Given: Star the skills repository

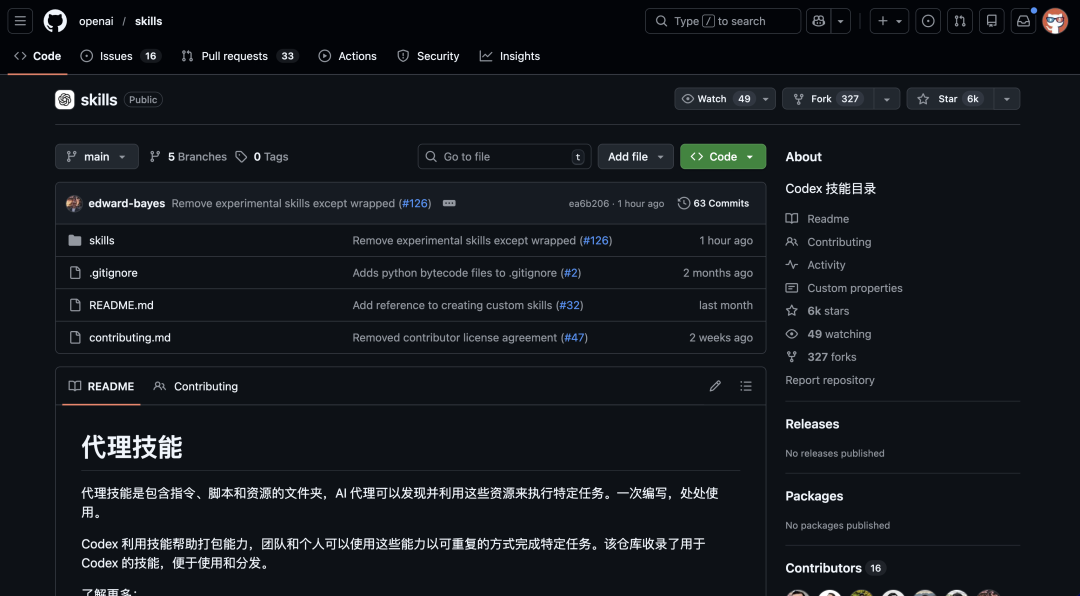Looking at the screenshot, I should (950, 99).
